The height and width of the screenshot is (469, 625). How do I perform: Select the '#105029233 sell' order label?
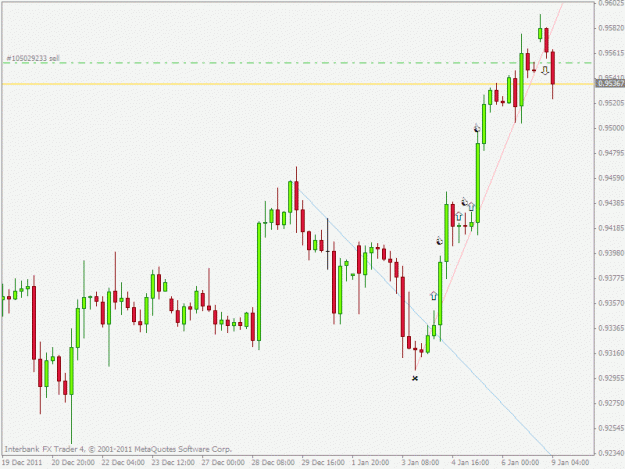pyautogui.click(x=33, y=58)
